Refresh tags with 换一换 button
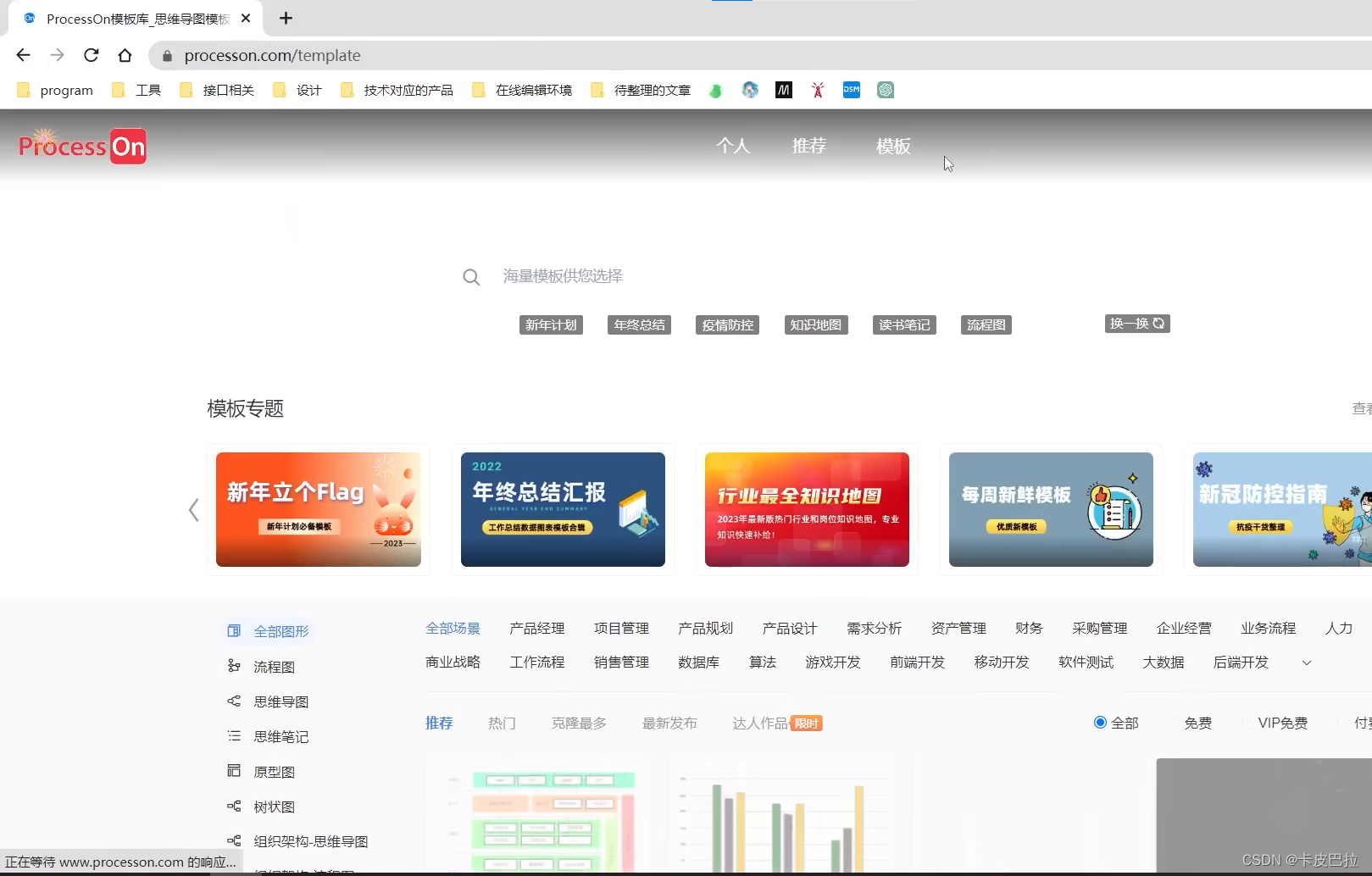The height and width of the screenshot is (876, 1372). (1137, 324)
